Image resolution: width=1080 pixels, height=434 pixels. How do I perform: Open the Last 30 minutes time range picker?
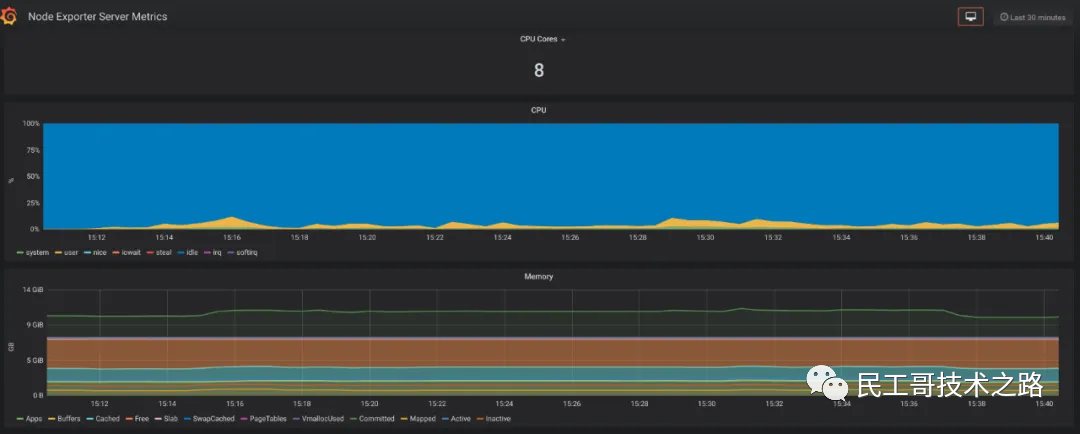(1032, 17)
